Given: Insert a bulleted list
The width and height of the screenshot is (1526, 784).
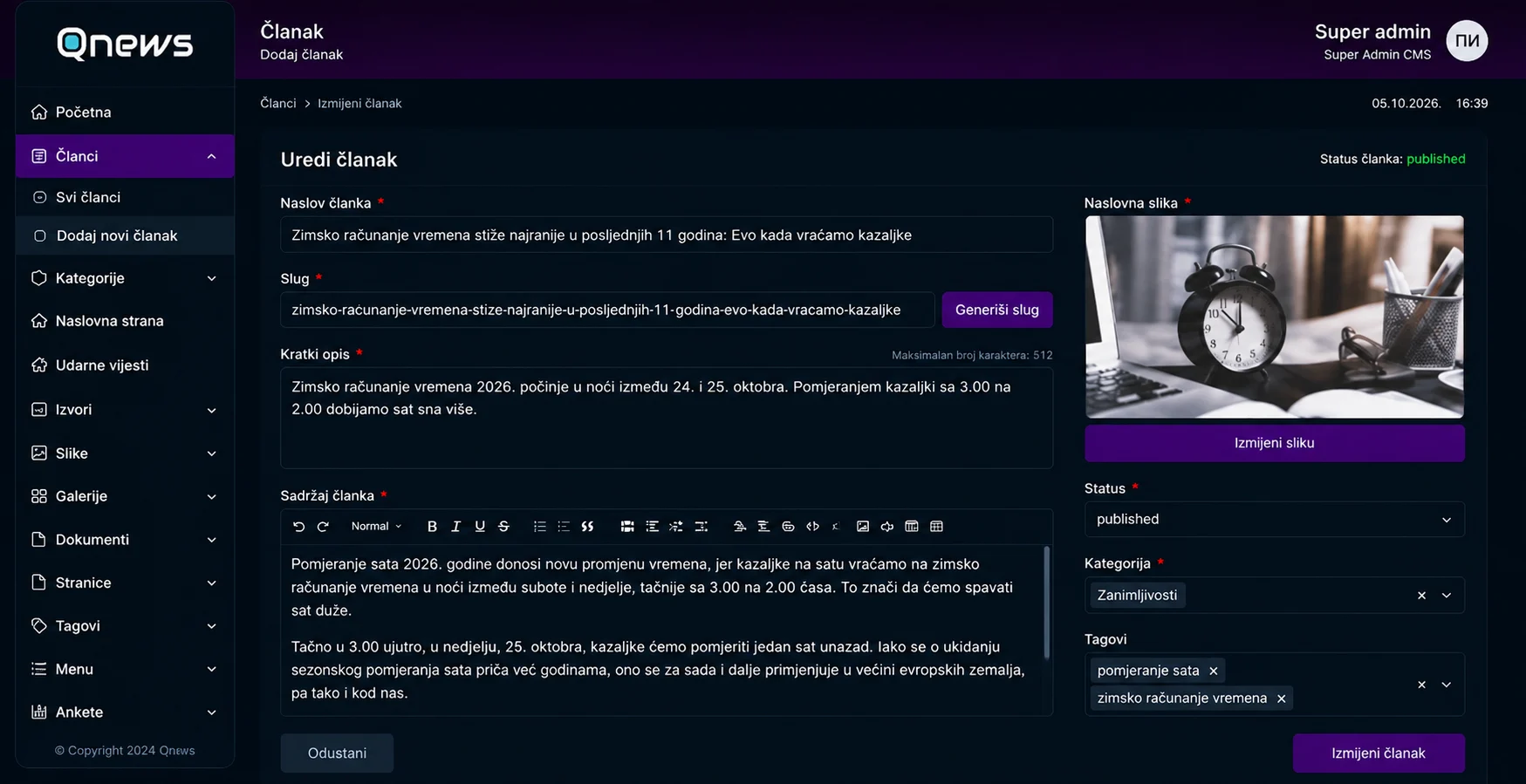Looking at the screenshot, I should tap(564, 527).
